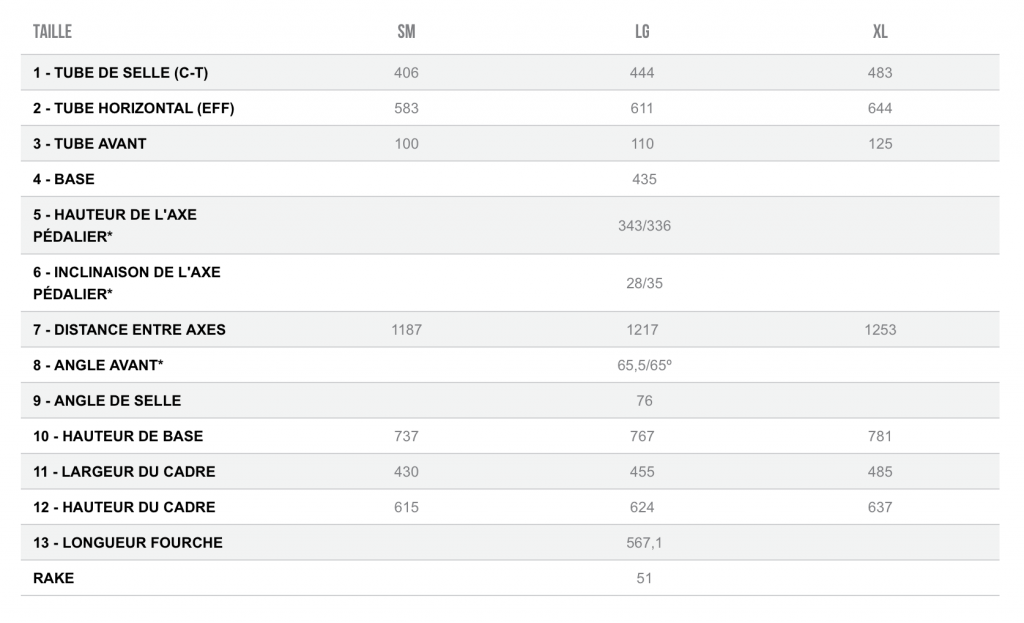Image resolution: width=1024 pixels, height=623 pixels.
Task: Click the Base value 435
Action: pos(644,179)
